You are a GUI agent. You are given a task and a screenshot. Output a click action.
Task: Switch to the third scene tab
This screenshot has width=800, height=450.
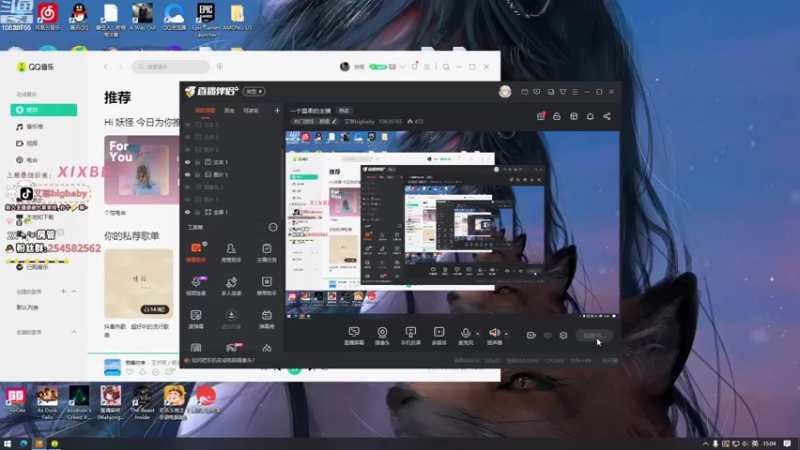pos(251,111)
